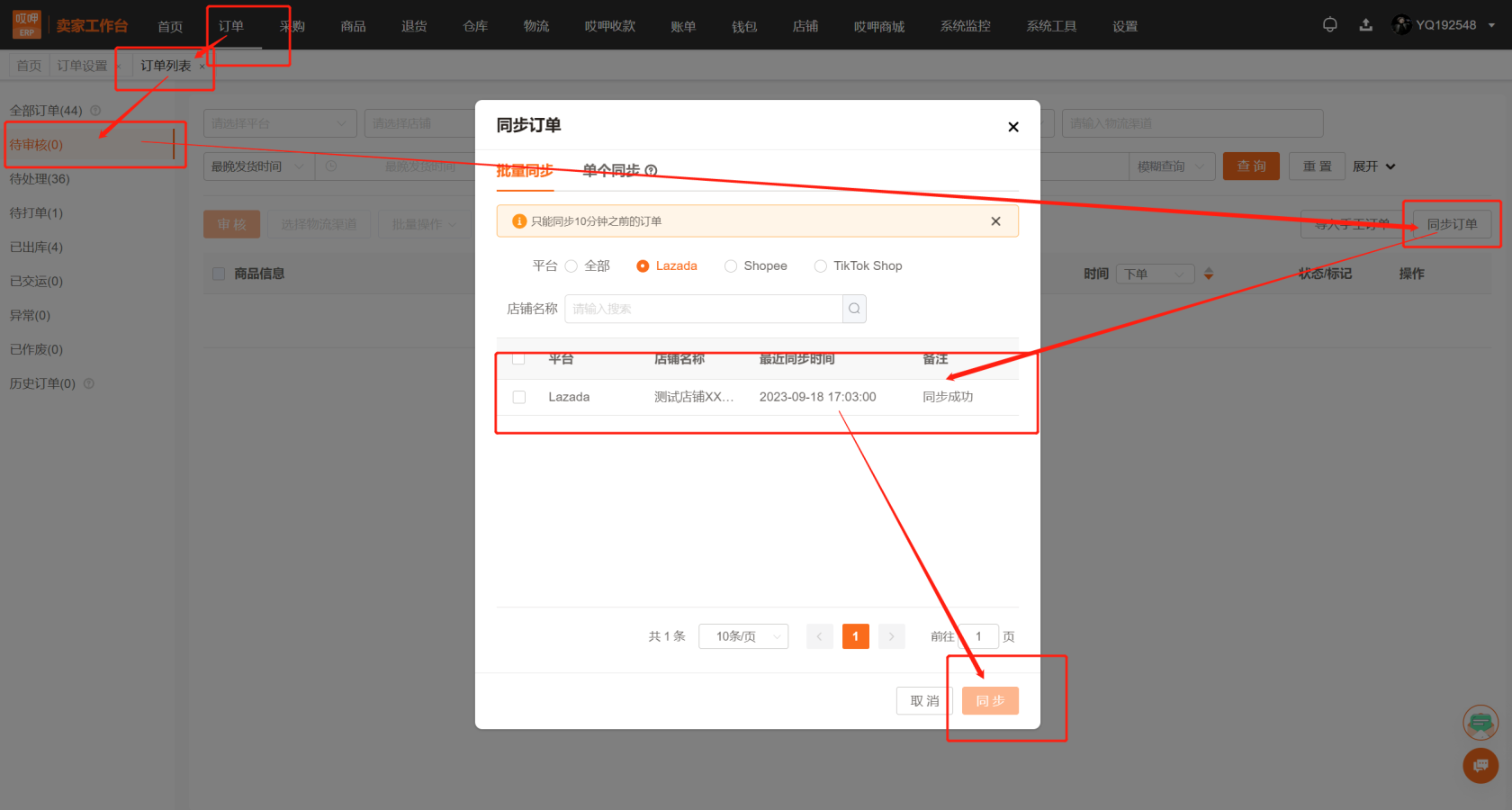Image resolution: width=1512 pixels, height=810 pixels.
Task: Close the 订单列表 tab via its x
Action: 202,67
